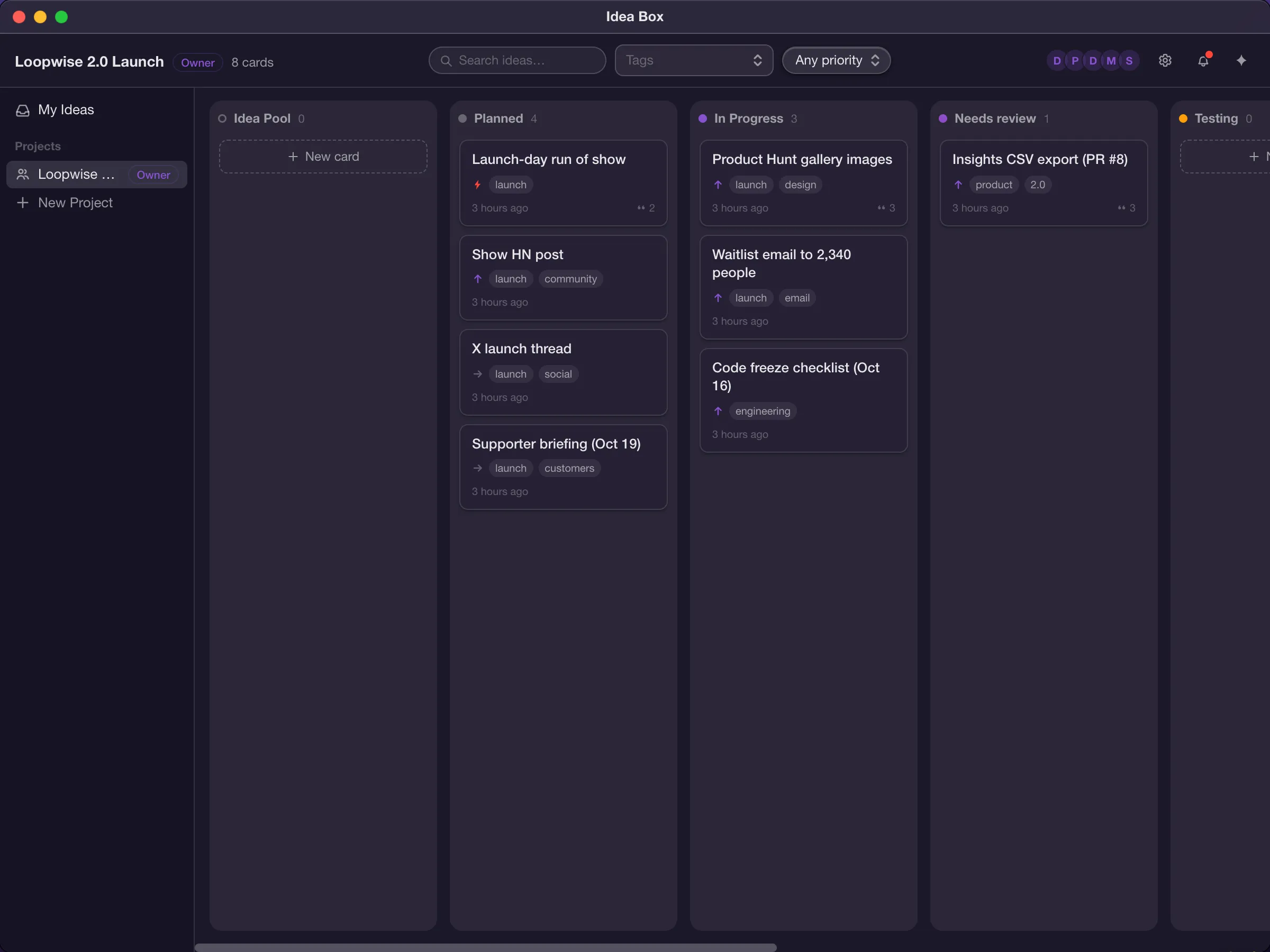1270x952 pixels.
Task: Open the Supporter briefing (Oct 19) card
Action: coord(563,467)
